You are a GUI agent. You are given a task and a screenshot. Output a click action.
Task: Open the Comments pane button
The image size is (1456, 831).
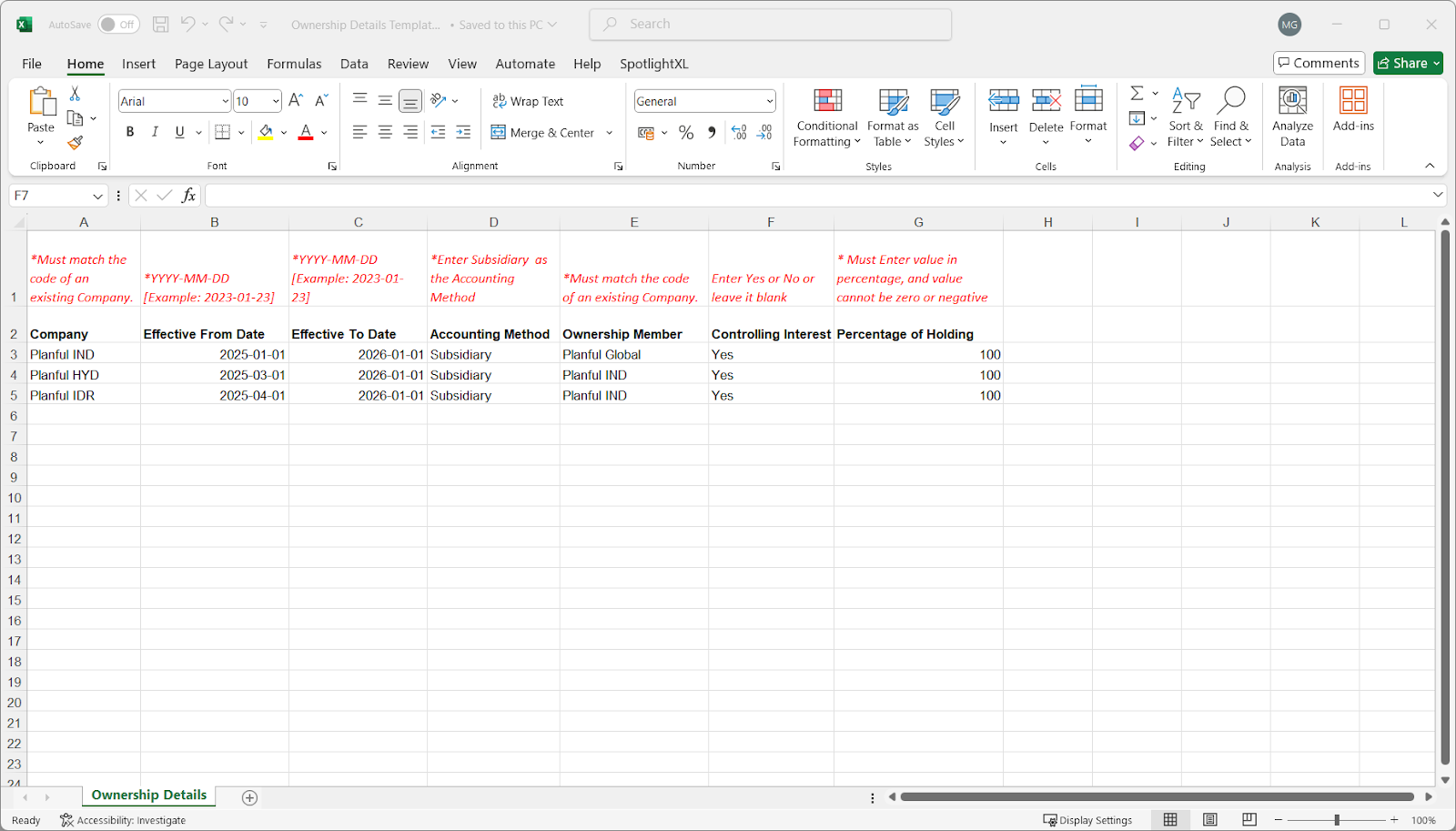click(x=1319, y=63)
